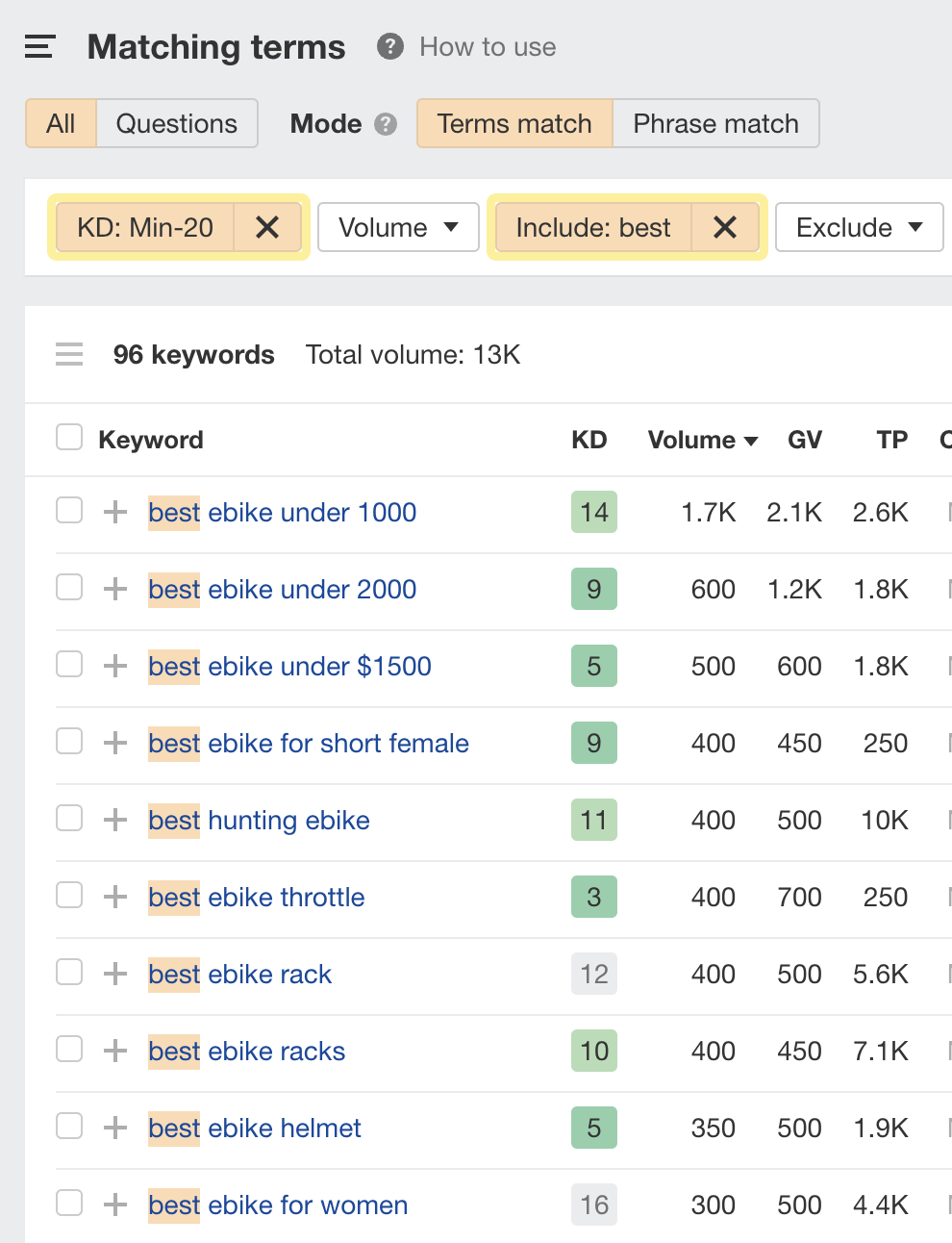This screenshot has height=1243, width=952.
Task: Open the "best ebike for women" keyword
Action: pyautogui.click(x=277, y=1205)
